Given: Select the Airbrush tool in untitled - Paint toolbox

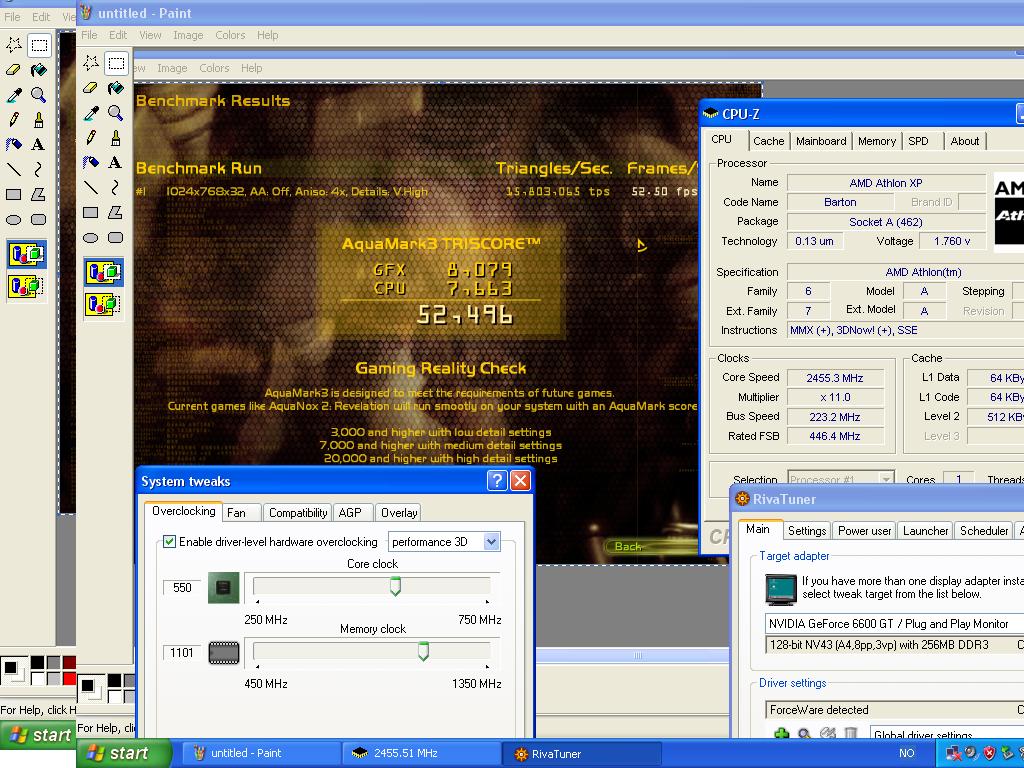Looking at the screenshot, I should 91,163.
